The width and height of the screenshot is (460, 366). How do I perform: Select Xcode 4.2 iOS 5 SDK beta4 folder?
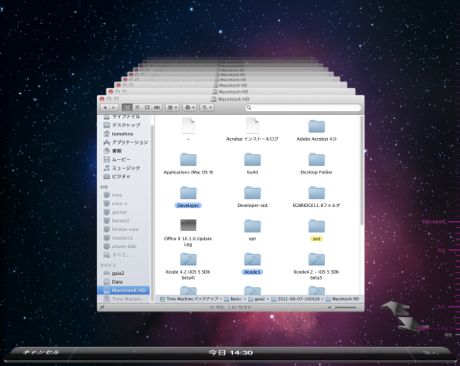[x=188, y=266]
